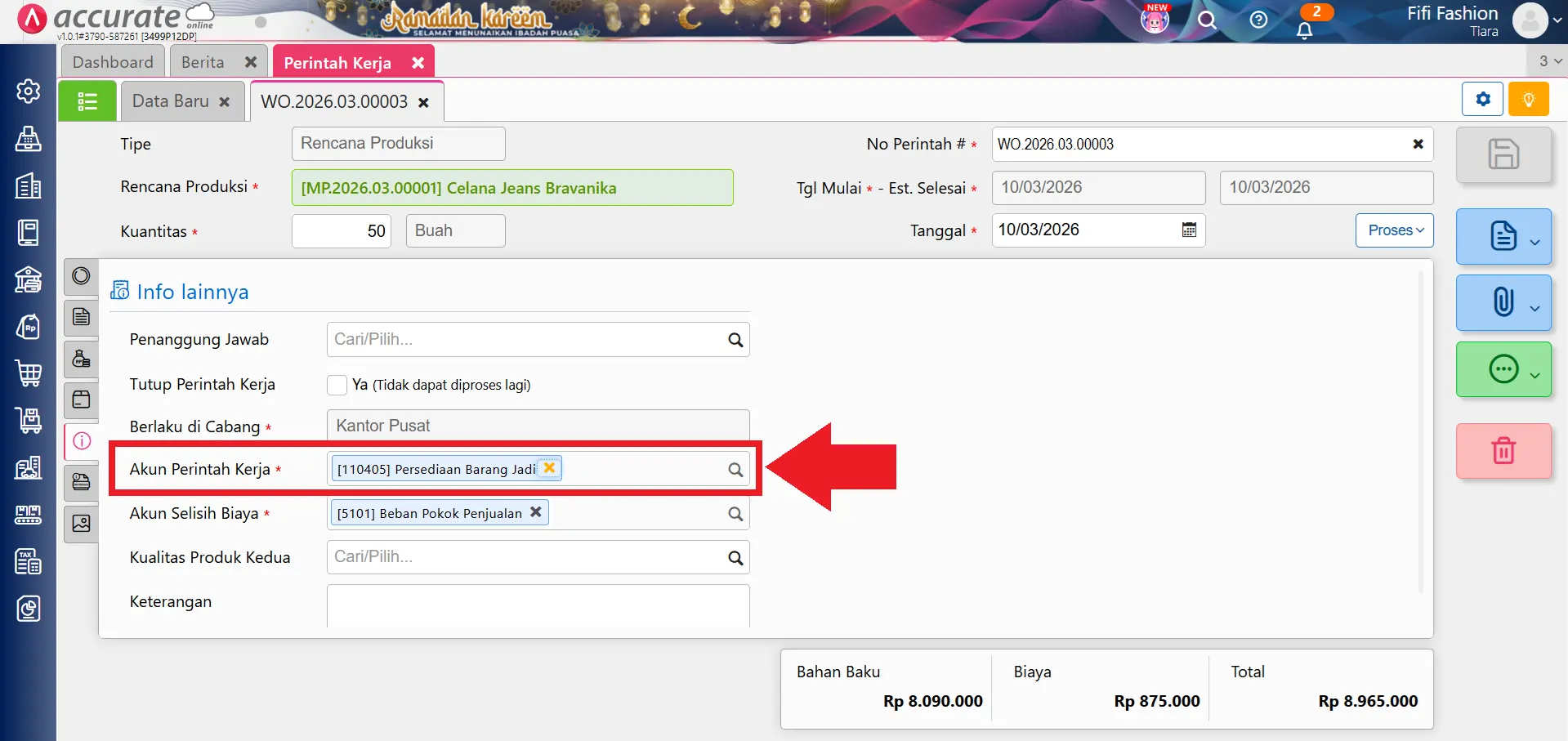Image resolution: width=1568 pixels, height=741 pixels.
Task: Open the help question mark icon
Action: pos(1258,20)
